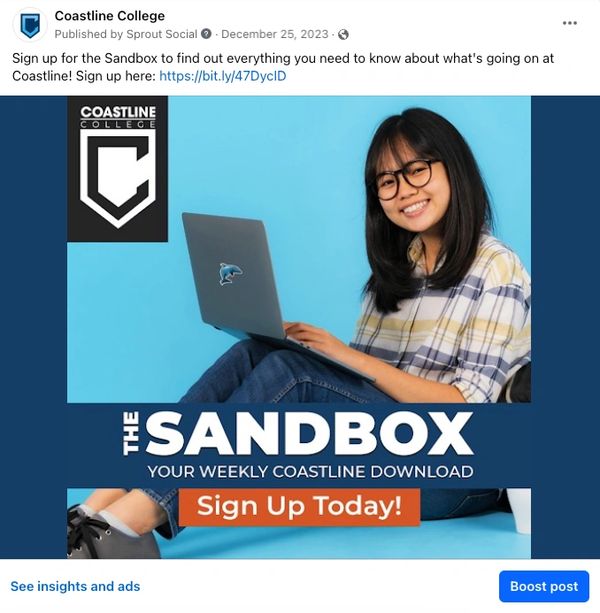Click the large SANDBOX headline word
This screenshot has height=613, width=600.
coord(310,433)
